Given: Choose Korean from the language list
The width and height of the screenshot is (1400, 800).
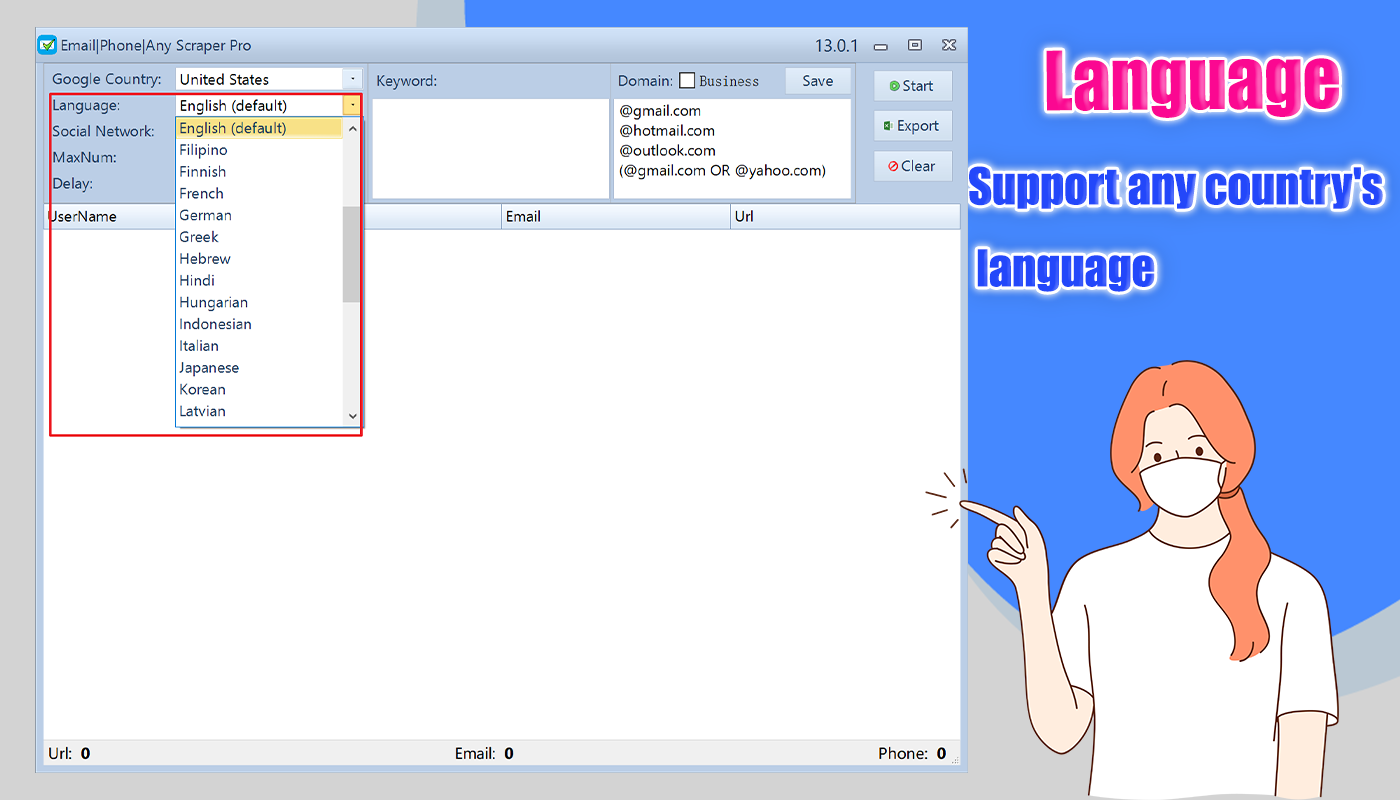Looking at the screenshot, I should 259,390.
